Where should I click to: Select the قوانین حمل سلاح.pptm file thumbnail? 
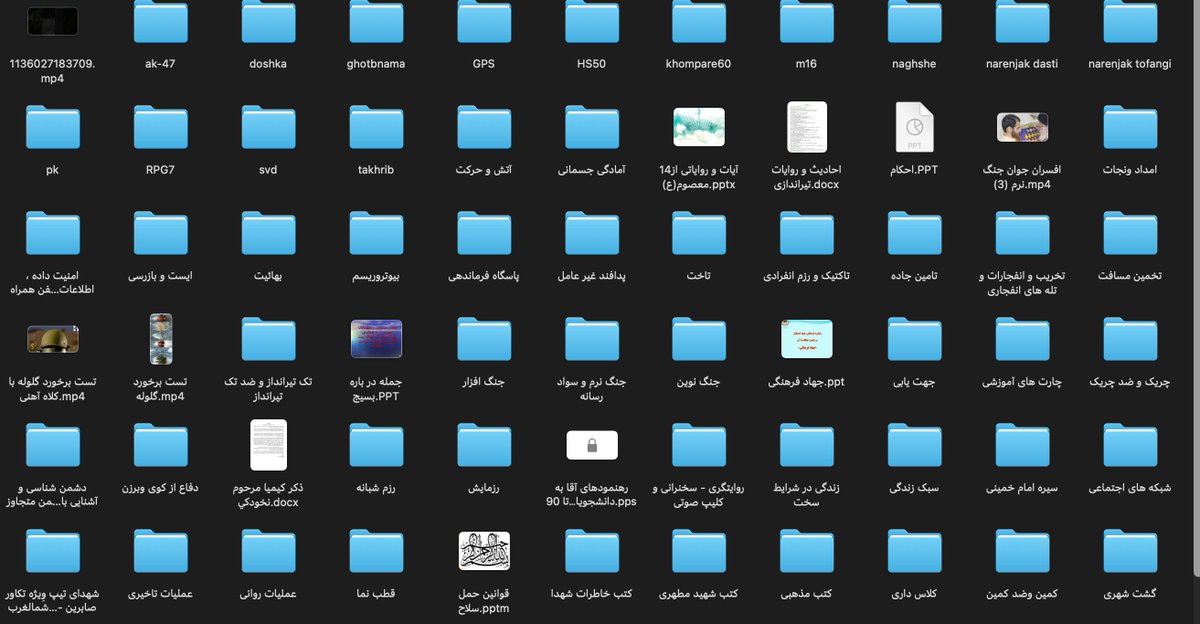[x=484, y=551]
